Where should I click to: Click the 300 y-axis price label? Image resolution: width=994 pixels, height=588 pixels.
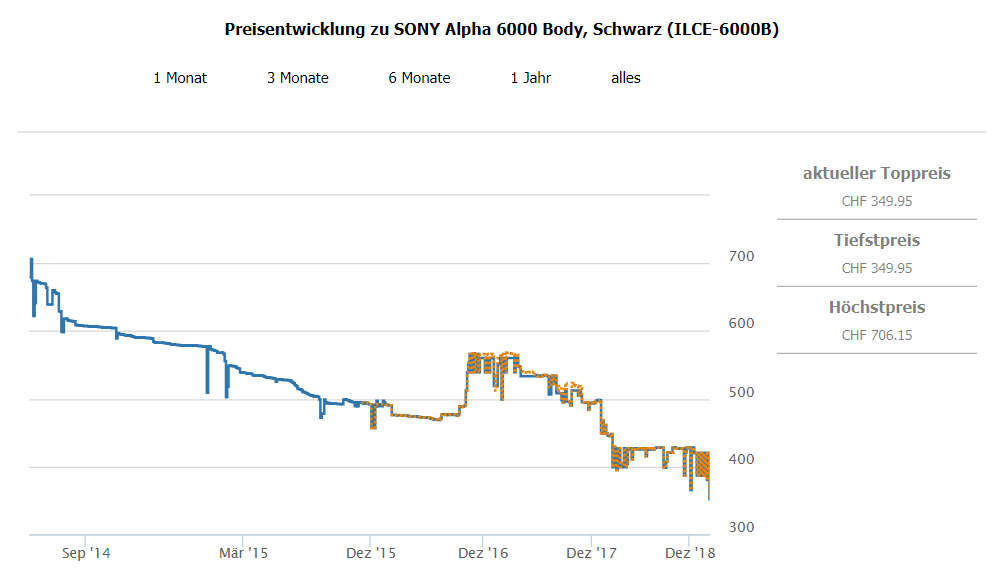click(x=742, y=528)
